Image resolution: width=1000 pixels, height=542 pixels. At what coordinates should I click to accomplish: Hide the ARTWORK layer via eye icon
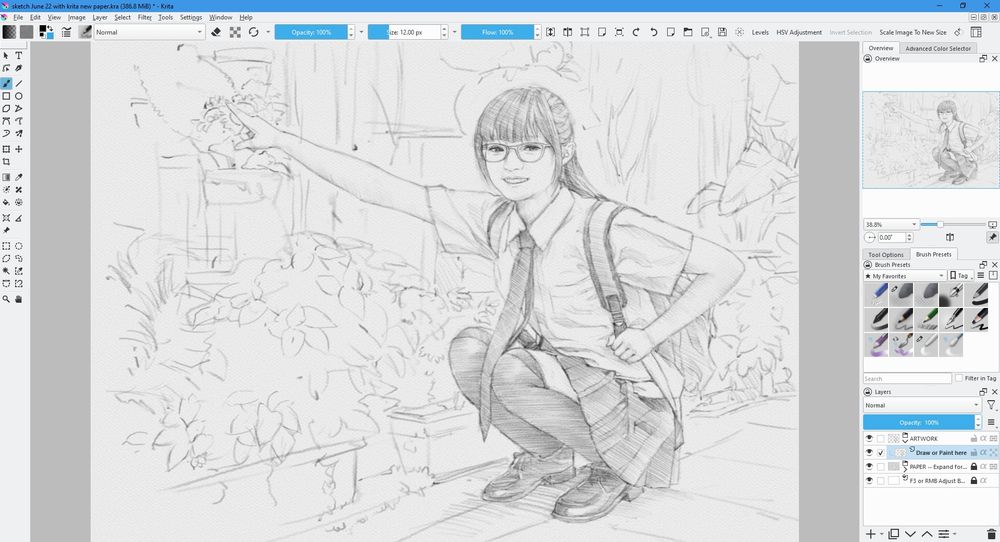[869, 439]
